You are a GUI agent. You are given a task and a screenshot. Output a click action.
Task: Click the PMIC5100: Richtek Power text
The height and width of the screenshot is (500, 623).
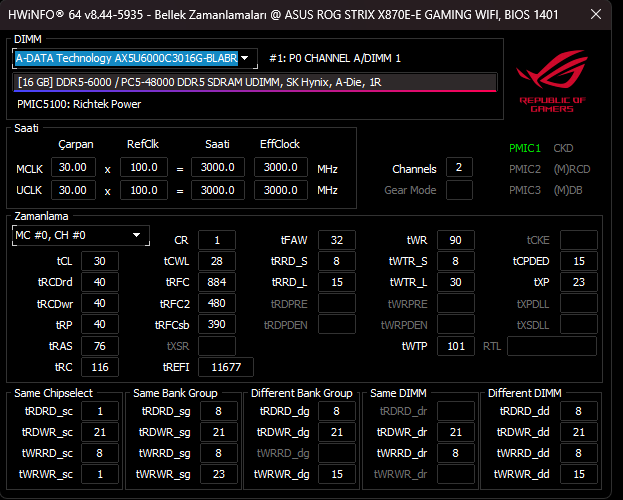pos(79,104)
